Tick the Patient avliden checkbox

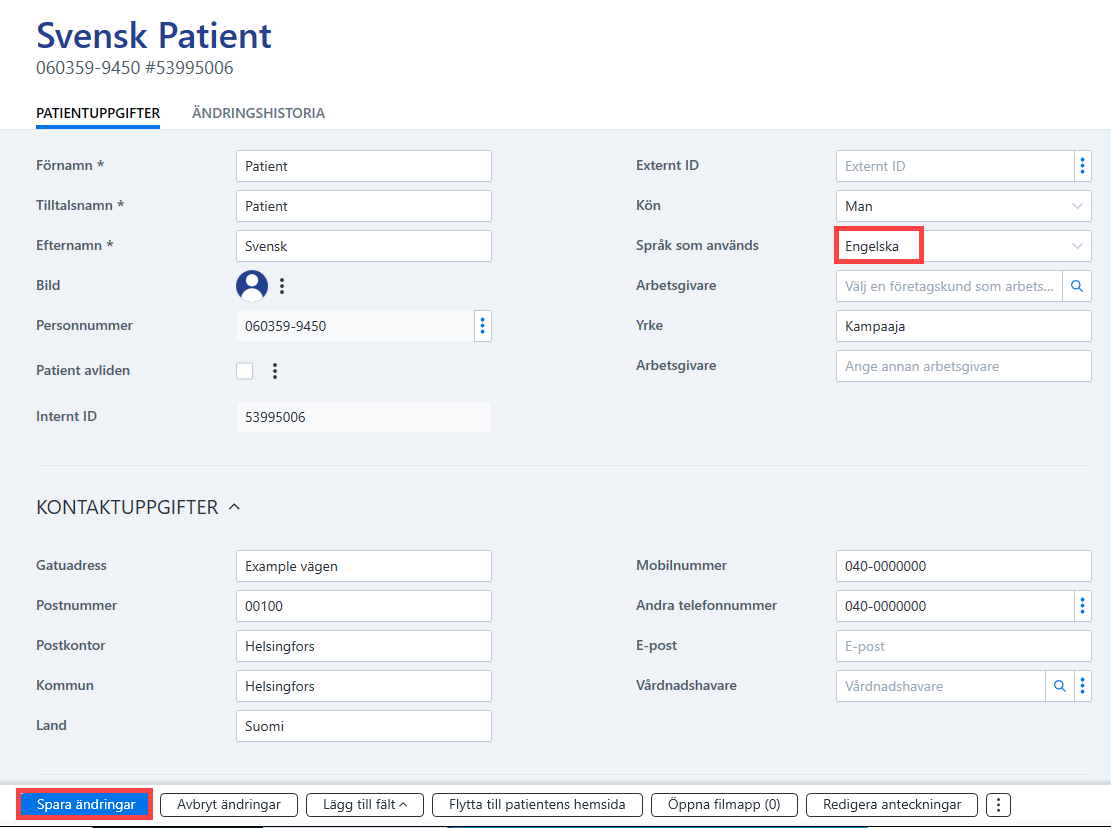[x=244, y=370]
